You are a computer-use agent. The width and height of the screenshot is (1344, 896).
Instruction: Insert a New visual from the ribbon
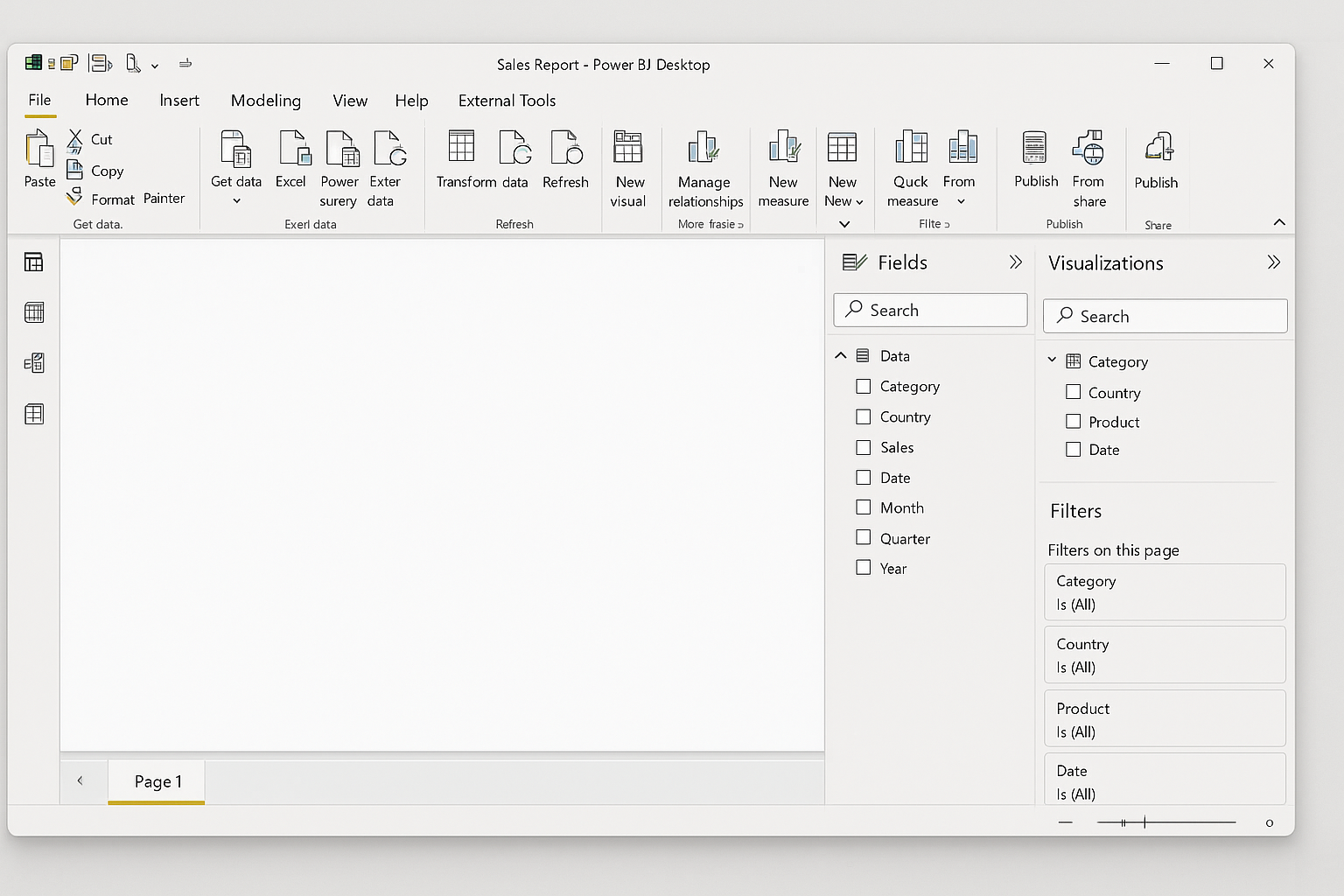(x=628, y=148)
